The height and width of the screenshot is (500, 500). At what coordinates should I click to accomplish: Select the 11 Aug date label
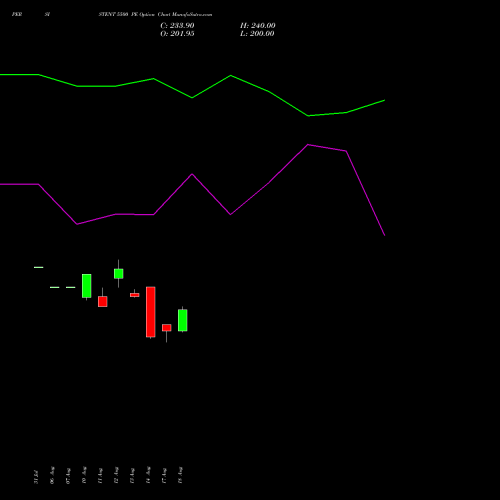tap(100, 476)
